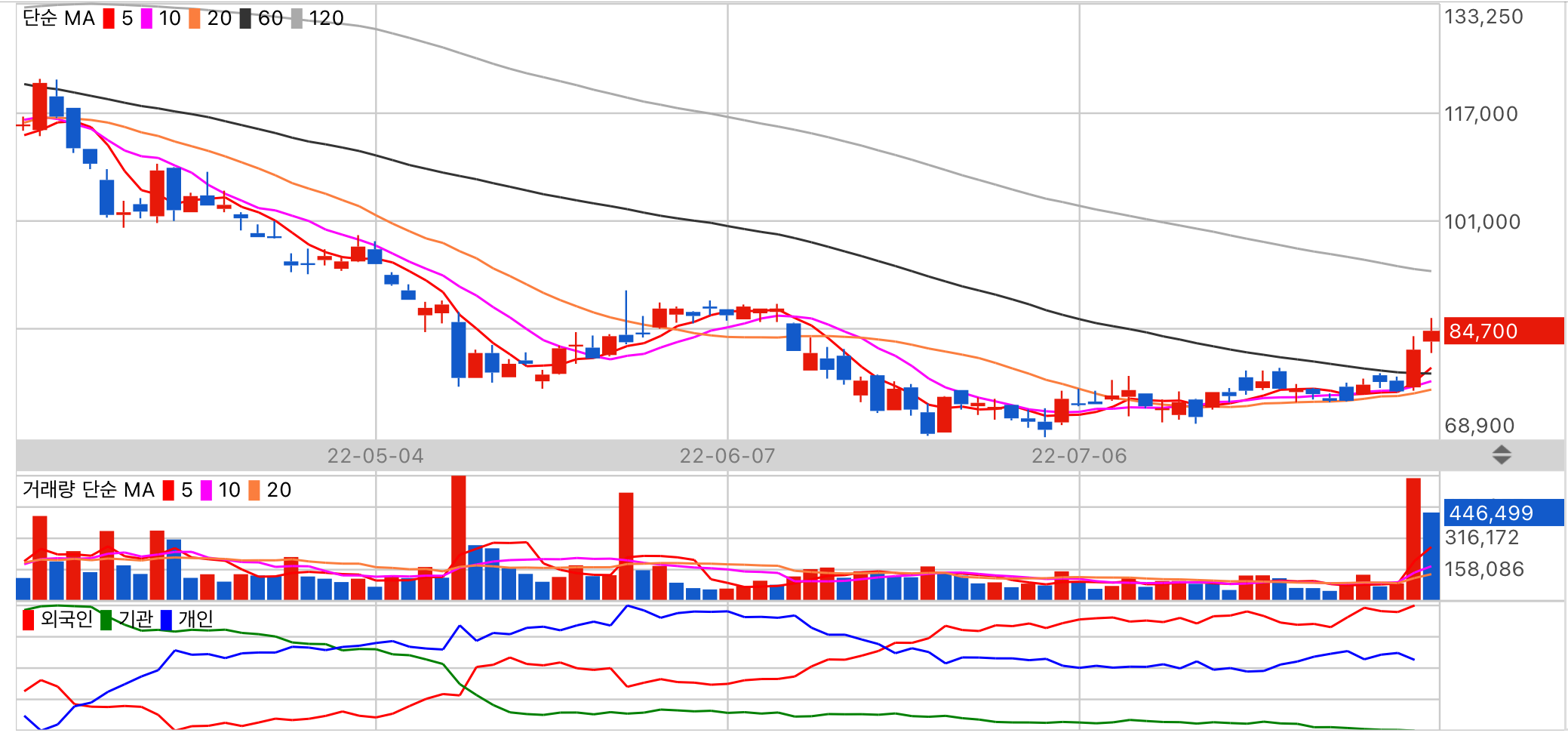Click the tallest red volume bar at far right
Viewport: 1568px width, 739px height.
coord(1413,539)
